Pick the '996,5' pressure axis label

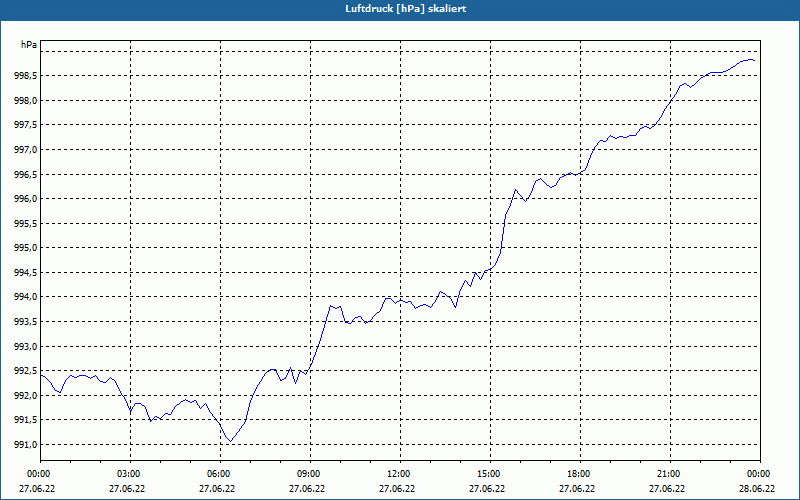(x=27, y=174)
